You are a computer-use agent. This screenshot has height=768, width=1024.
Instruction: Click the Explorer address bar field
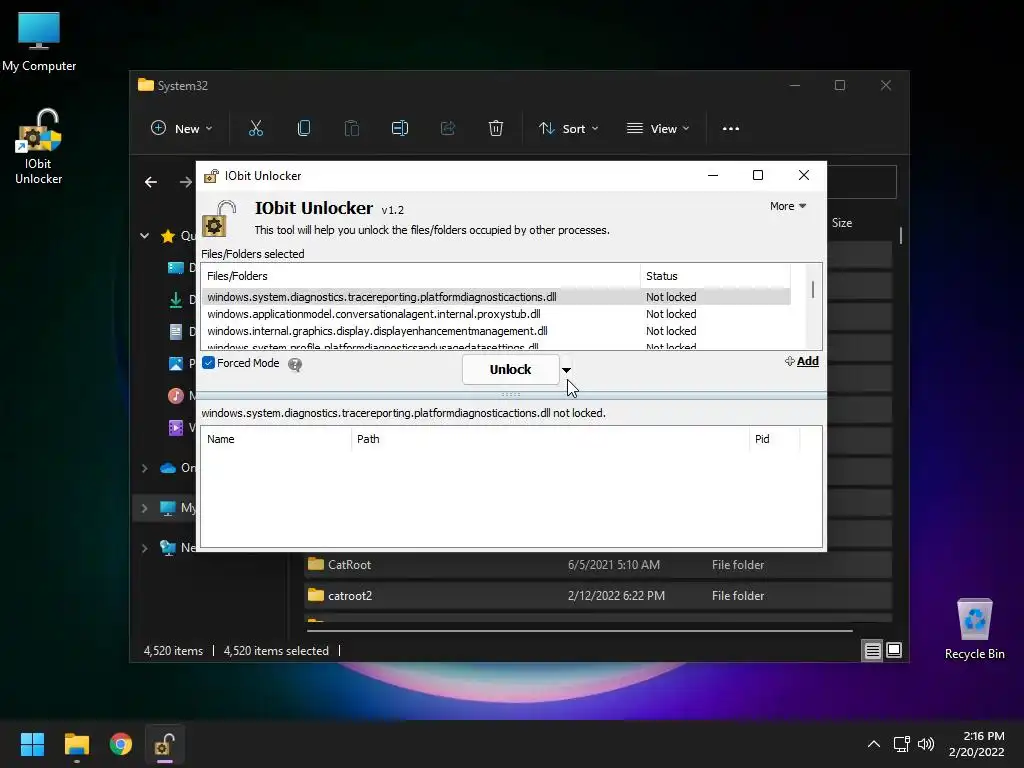coord(861,182)
